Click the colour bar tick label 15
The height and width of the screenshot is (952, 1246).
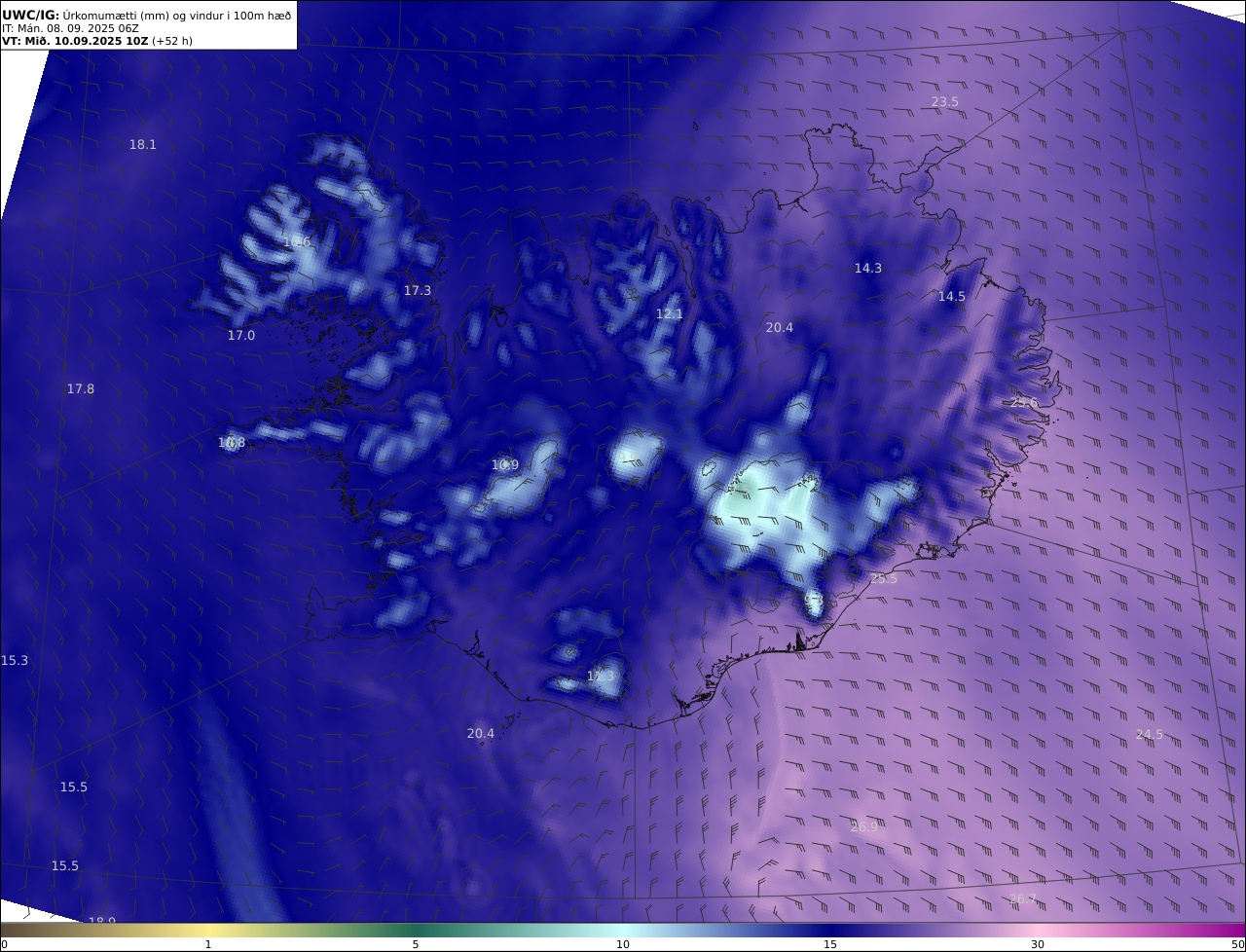coord(830,944)
